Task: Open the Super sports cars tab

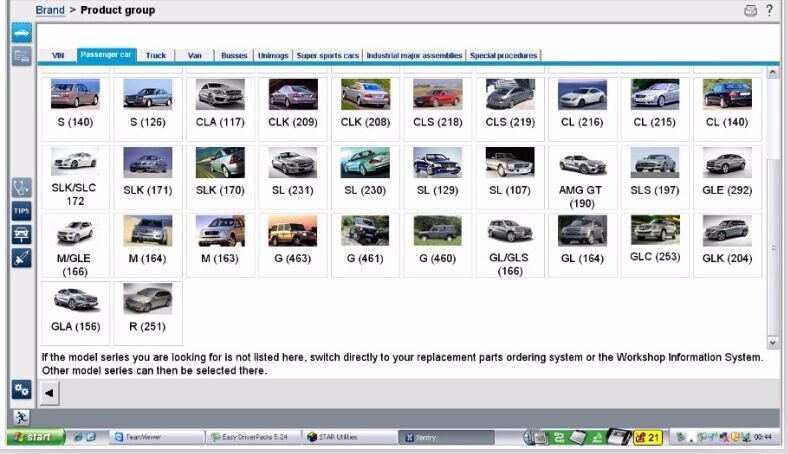Action: pyautogui.click(x=327, y=56)
